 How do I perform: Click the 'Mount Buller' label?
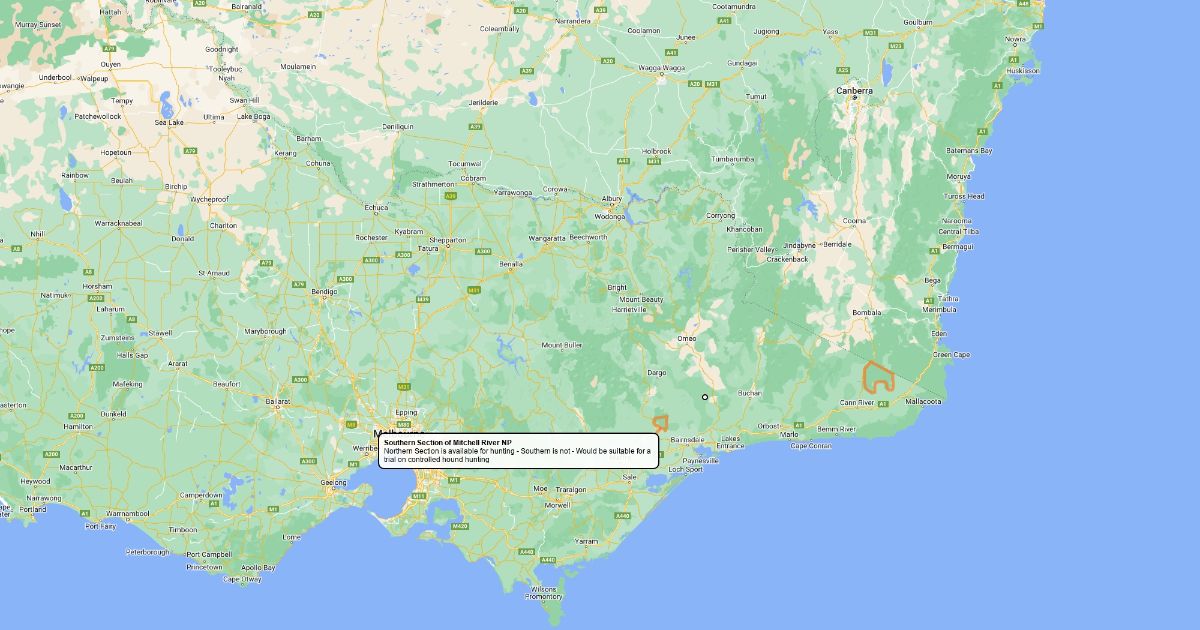click(562, 345)
